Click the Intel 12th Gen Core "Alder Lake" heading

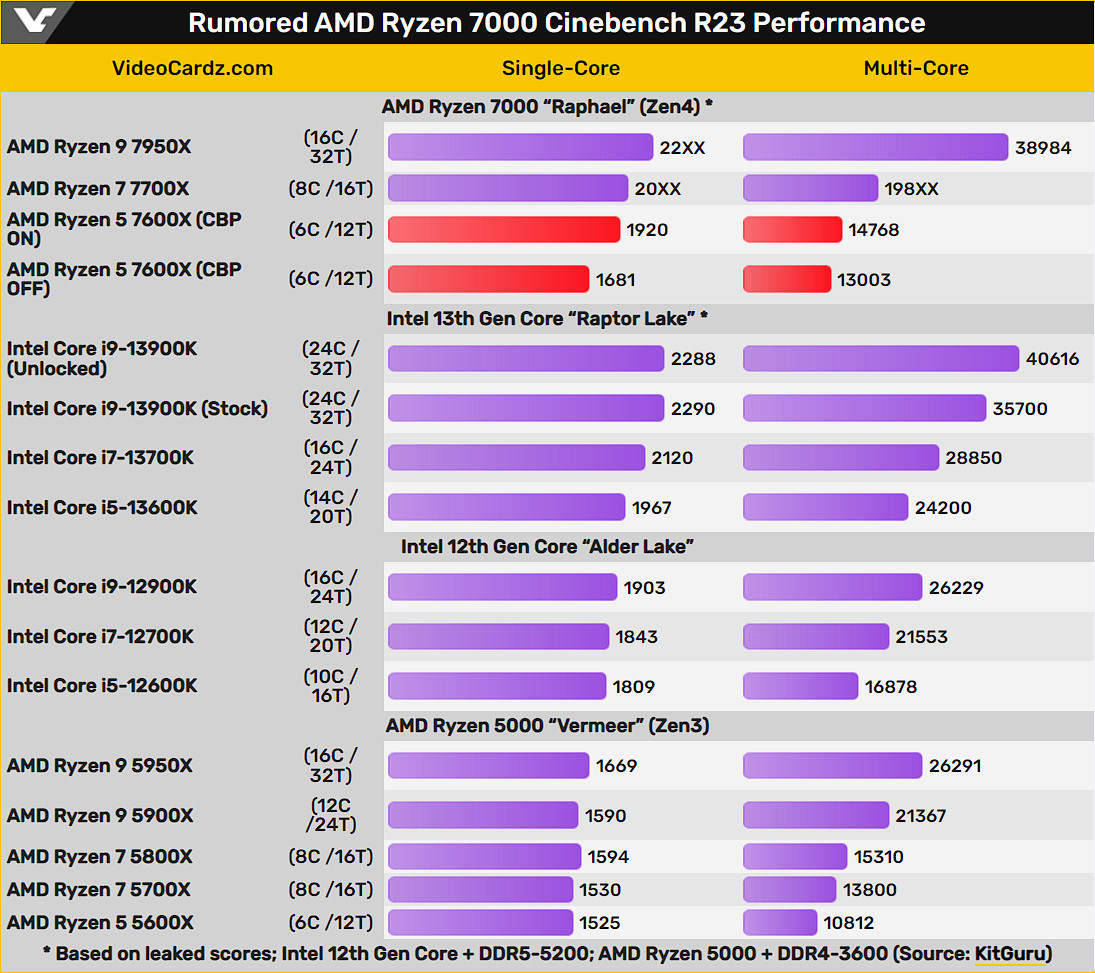[x=548, y=546]
